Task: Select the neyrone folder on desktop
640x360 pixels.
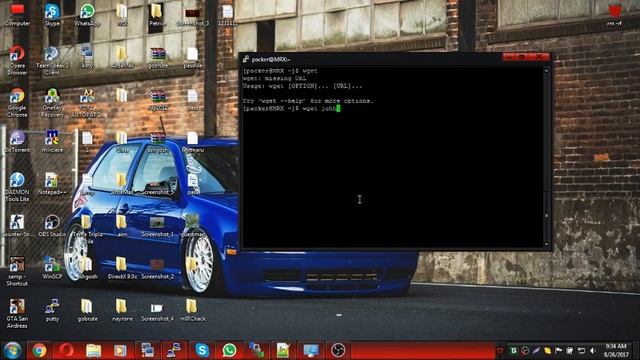Action: 122,310
